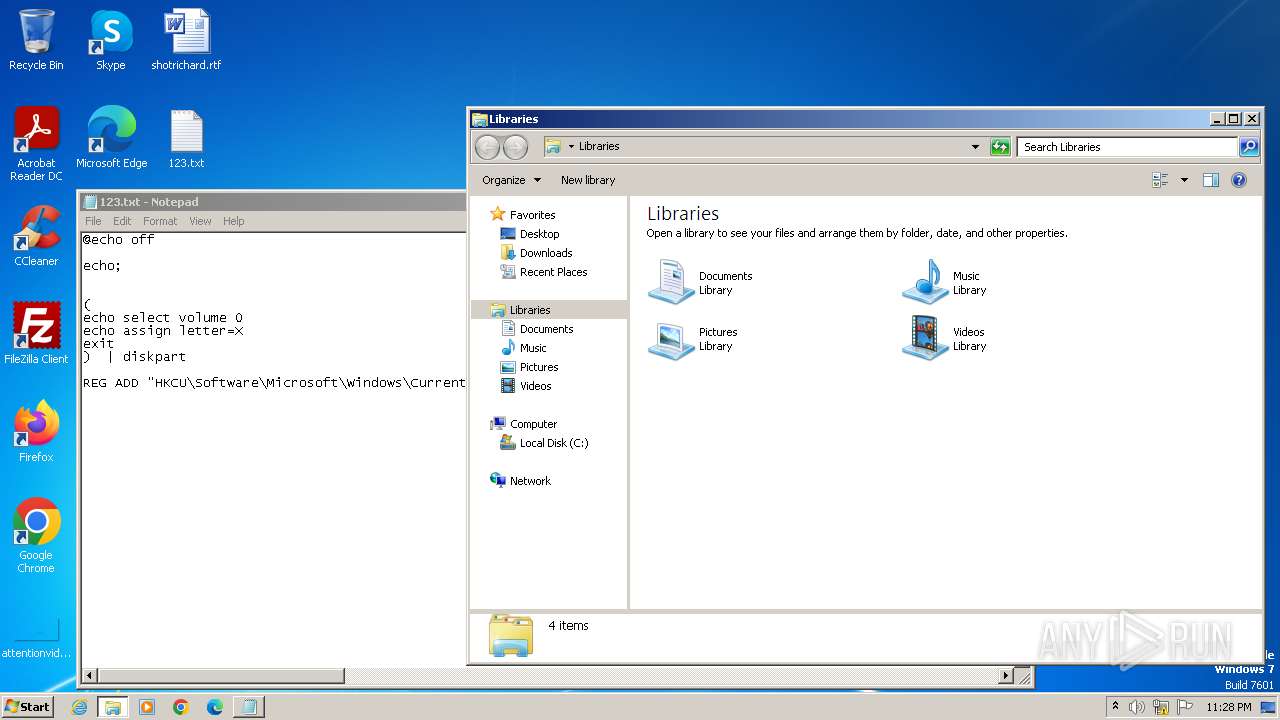
Task: Switch to Notepad via taskbar button
Action: tap(248, 707)
